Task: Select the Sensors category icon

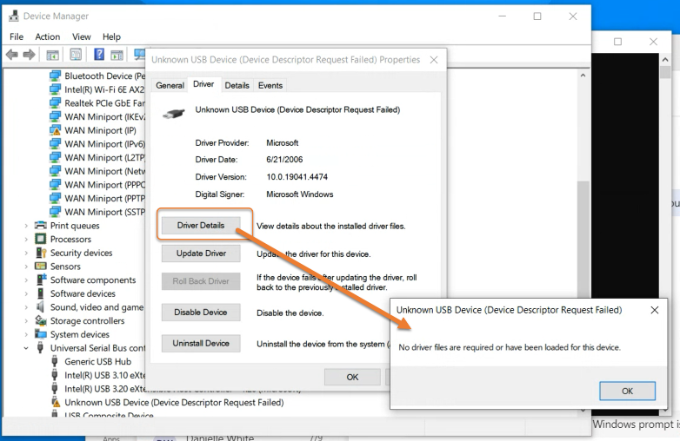Action: 42,266
